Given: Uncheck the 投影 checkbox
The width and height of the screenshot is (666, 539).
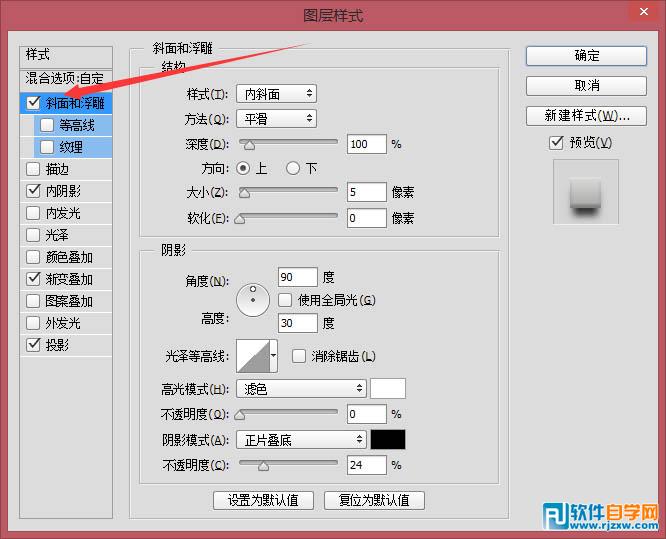Looking at the screenshot, I should point(33,345).
